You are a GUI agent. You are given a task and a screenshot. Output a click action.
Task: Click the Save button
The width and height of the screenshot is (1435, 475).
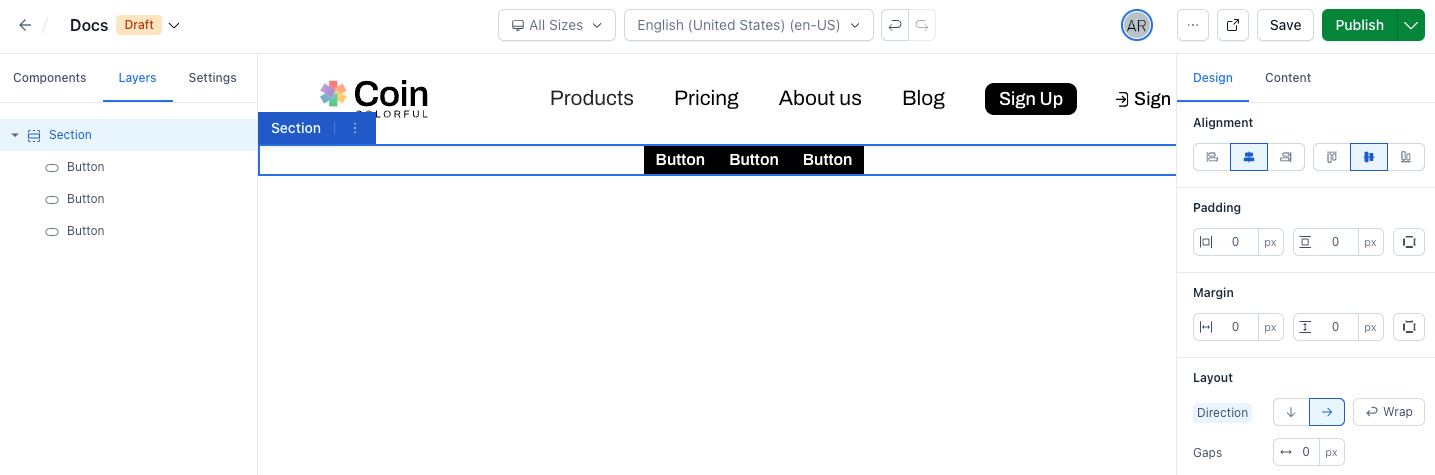(x=1285, y=25)
